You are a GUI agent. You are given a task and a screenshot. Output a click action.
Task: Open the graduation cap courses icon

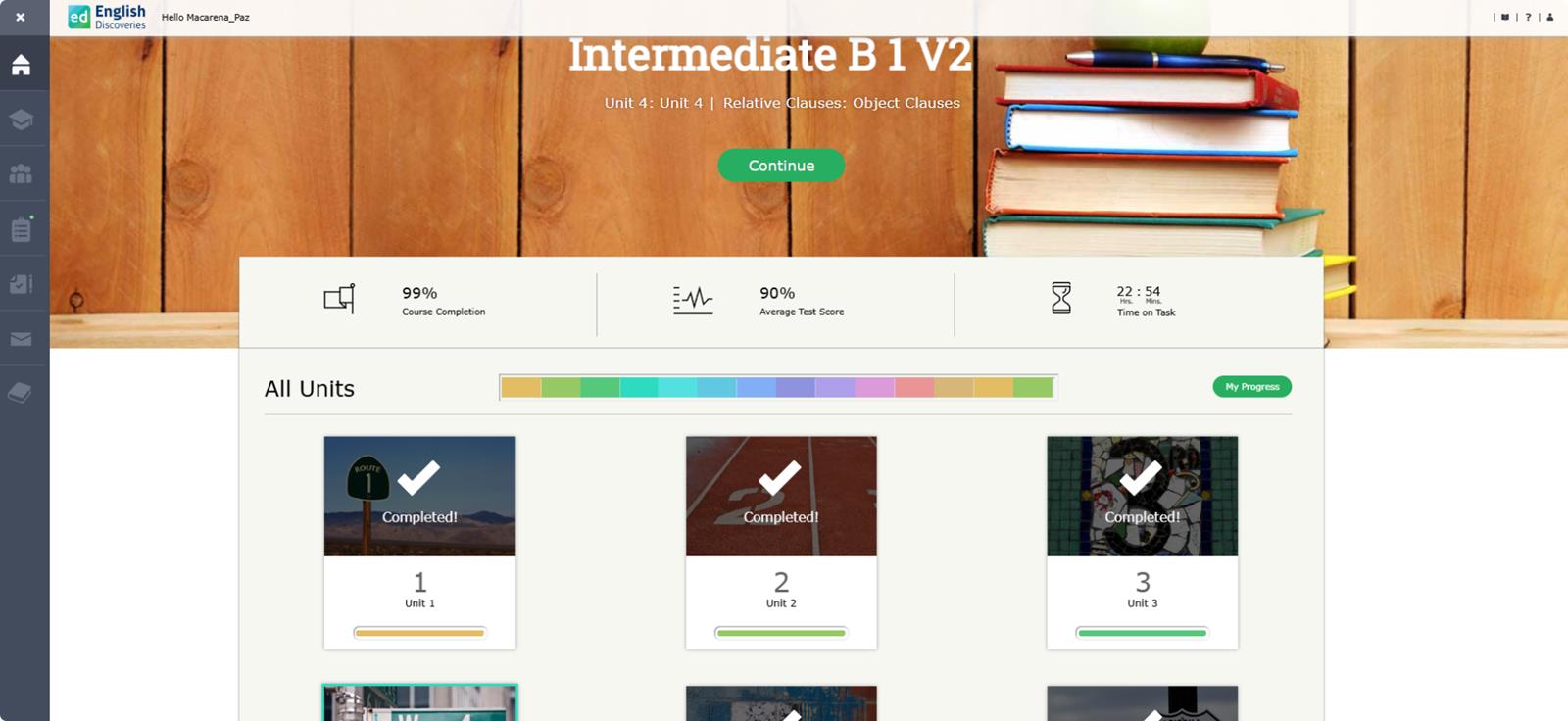(21, 120)
